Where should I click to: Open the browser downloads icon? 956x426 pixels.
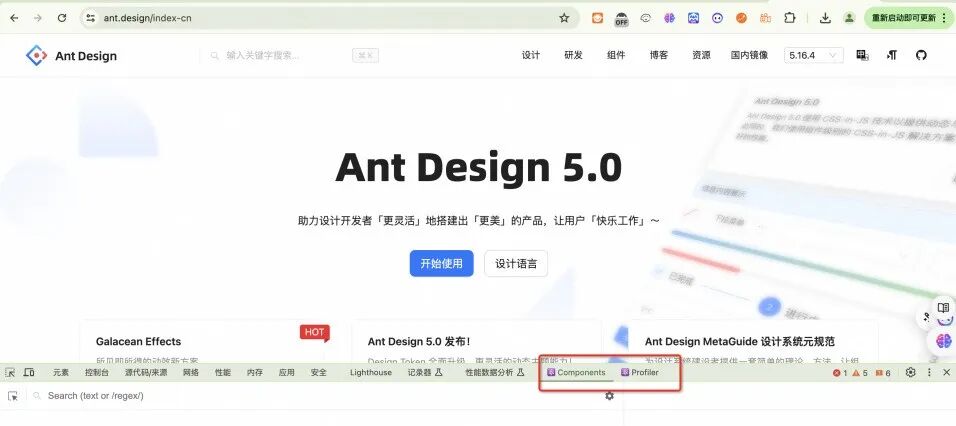click(825, 18)
